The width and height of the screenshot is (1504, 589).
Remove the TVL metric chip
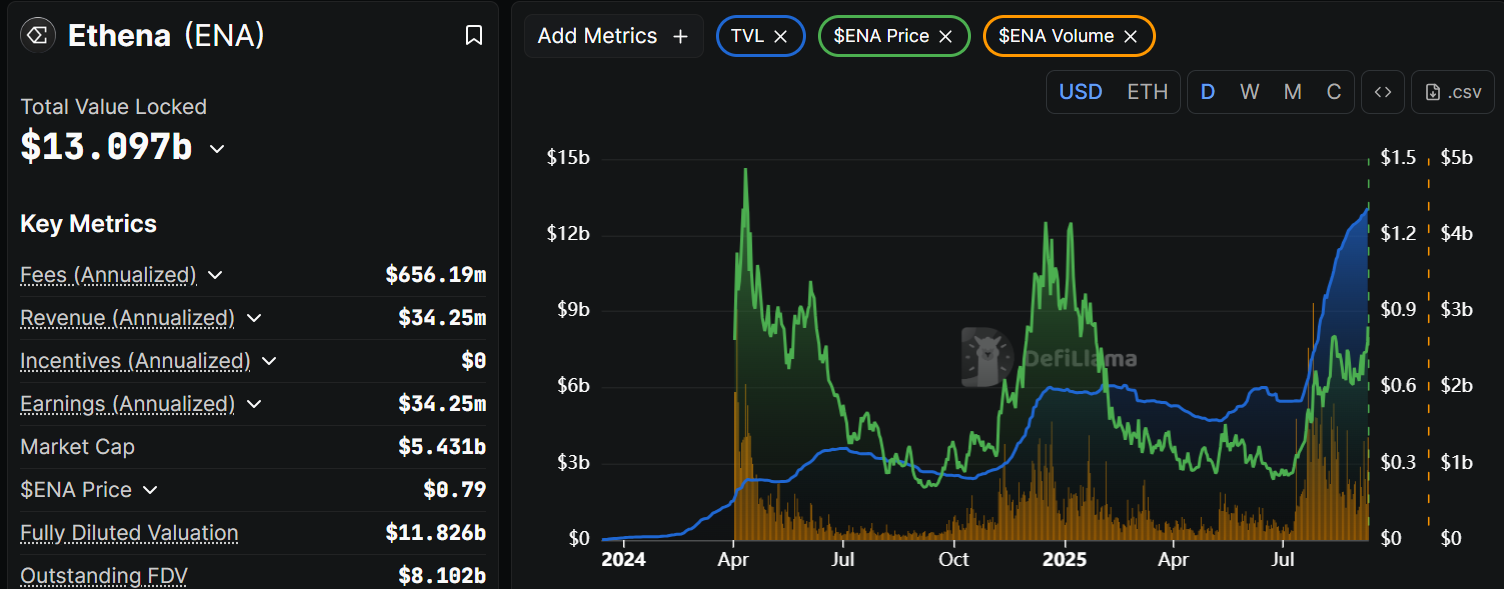click(x=781, y=36)
